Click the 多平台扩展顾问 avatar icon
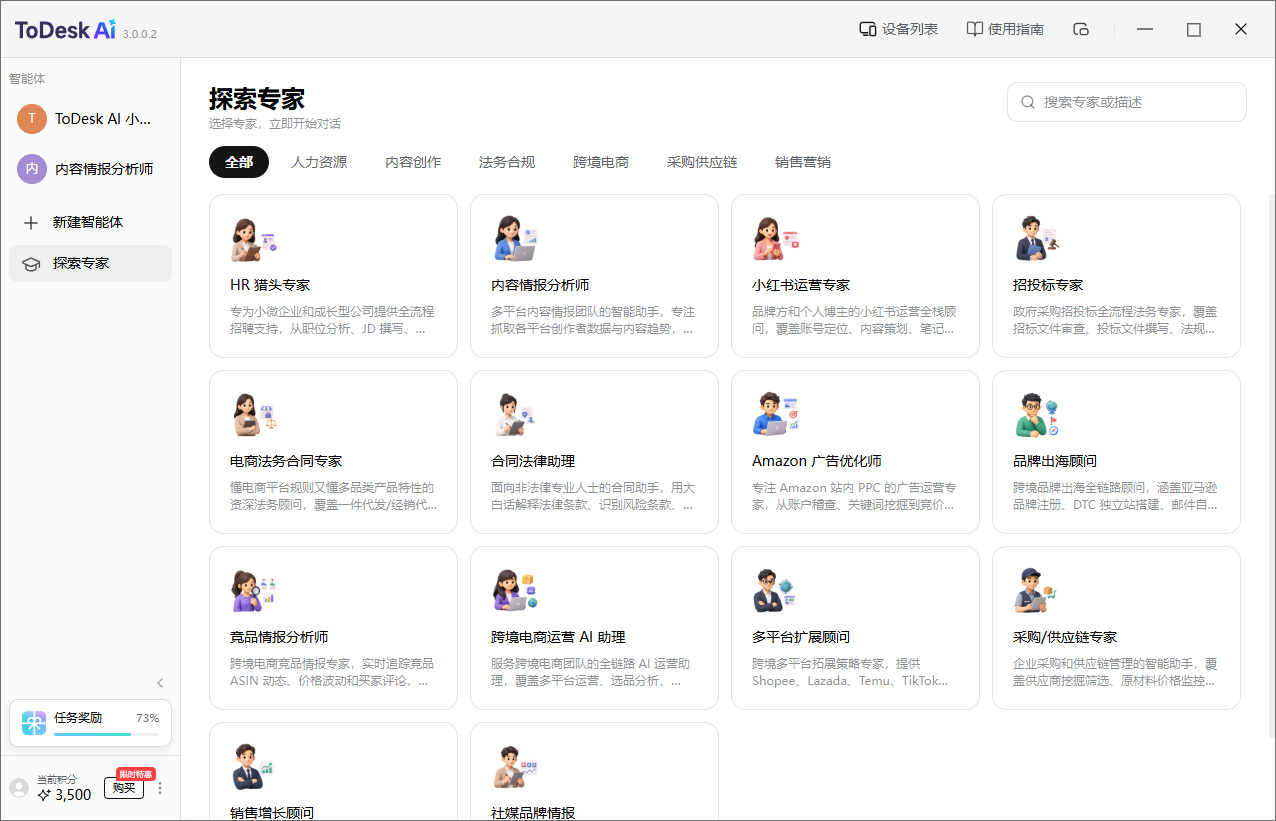1276x821 pixels. [774, 592]
